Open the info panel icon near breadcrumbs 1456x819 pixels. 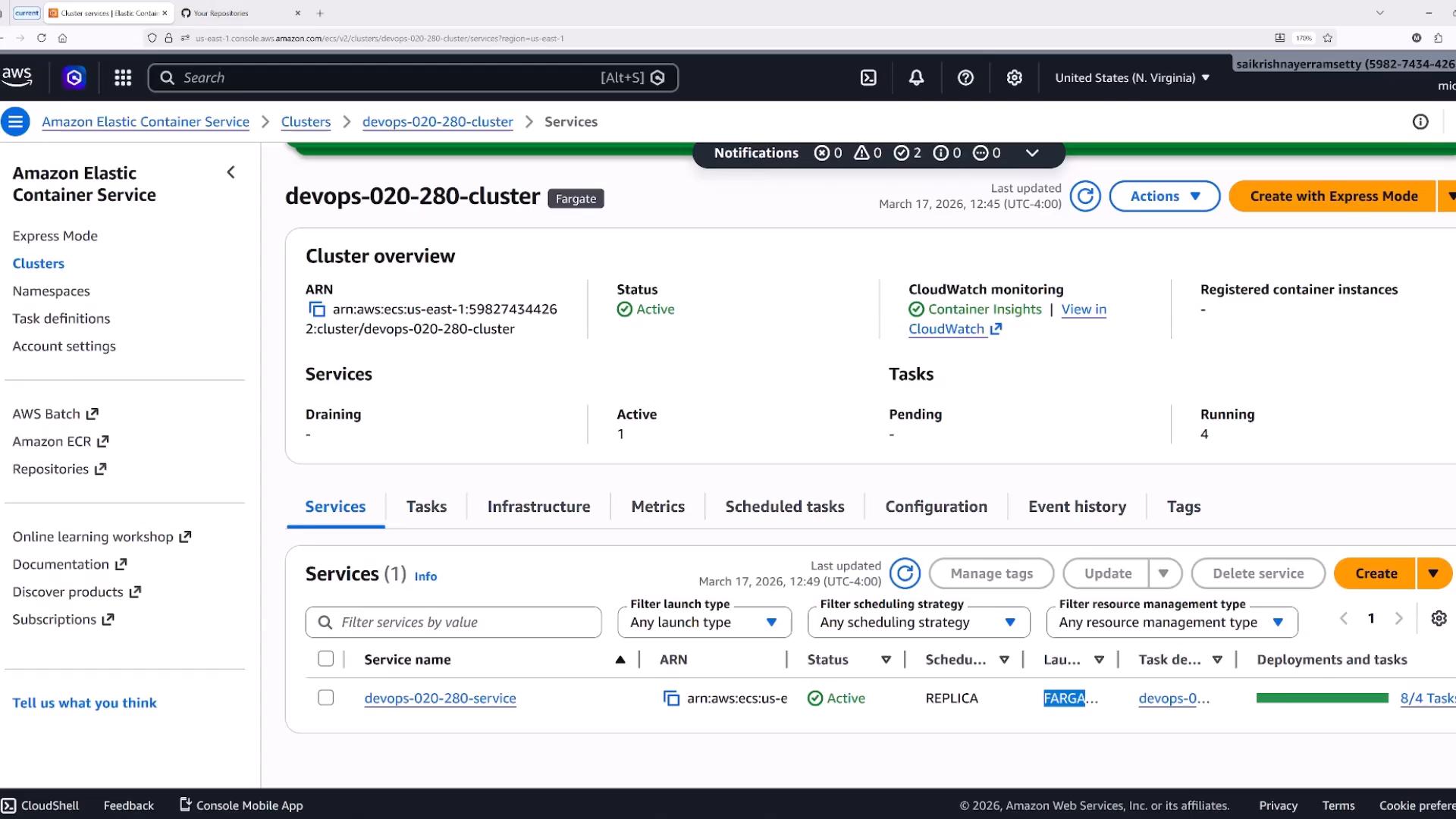(1420, 121)
